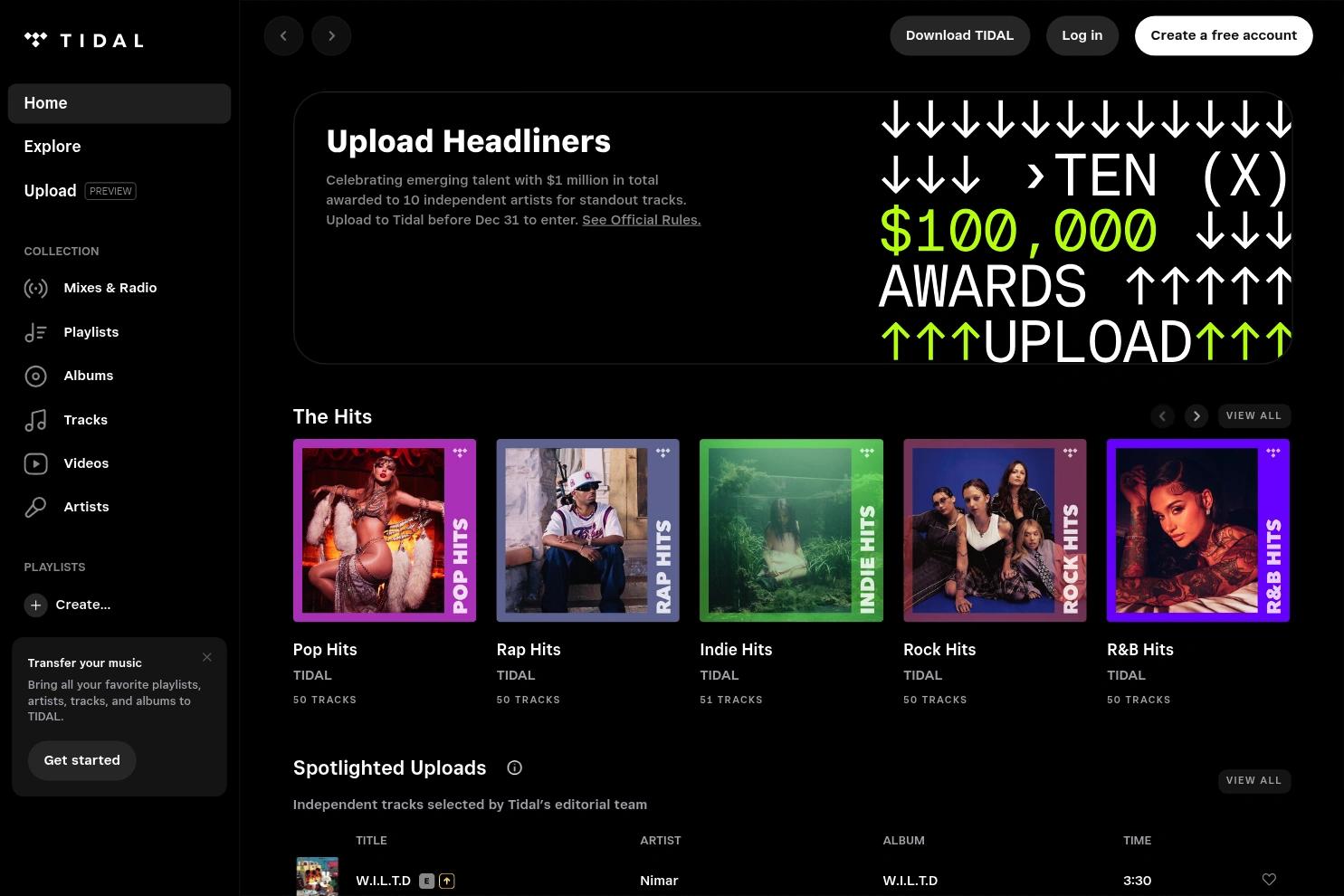Click the R&B Hits title
Screen dimensions: 1344x896
(1140, 650)
